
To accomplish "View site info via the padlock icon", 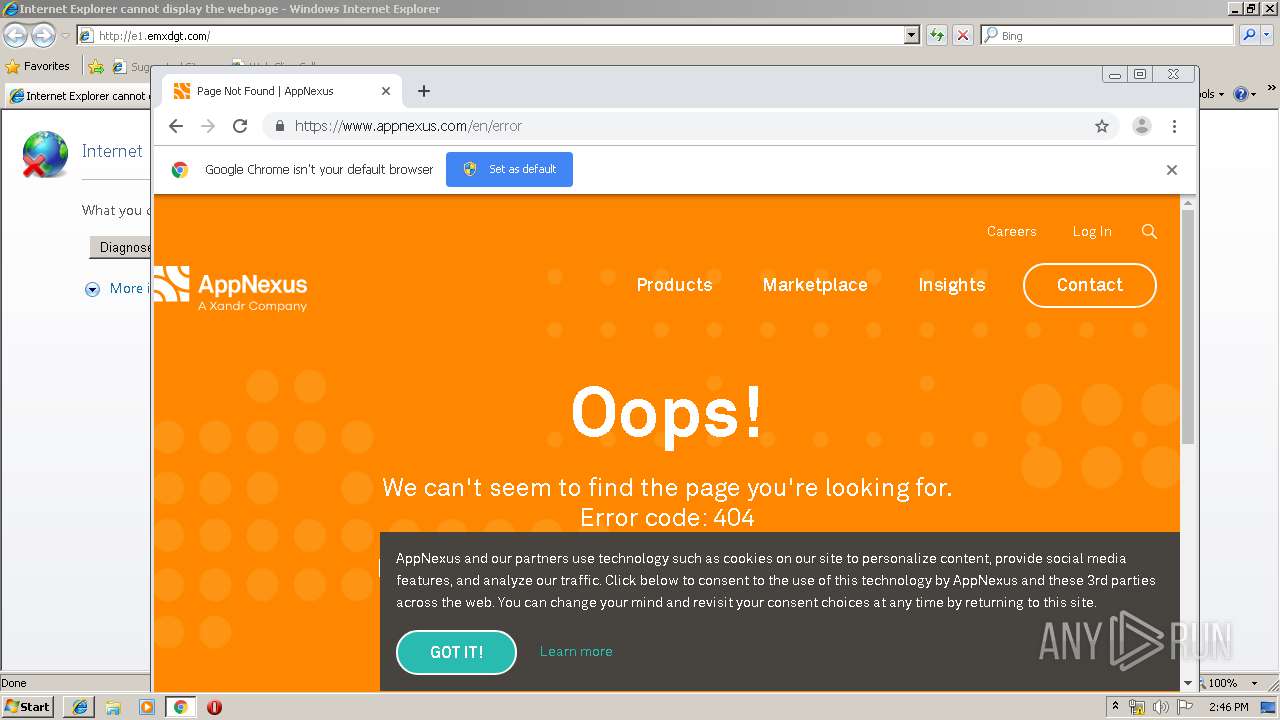I will (x=279, y=126).
